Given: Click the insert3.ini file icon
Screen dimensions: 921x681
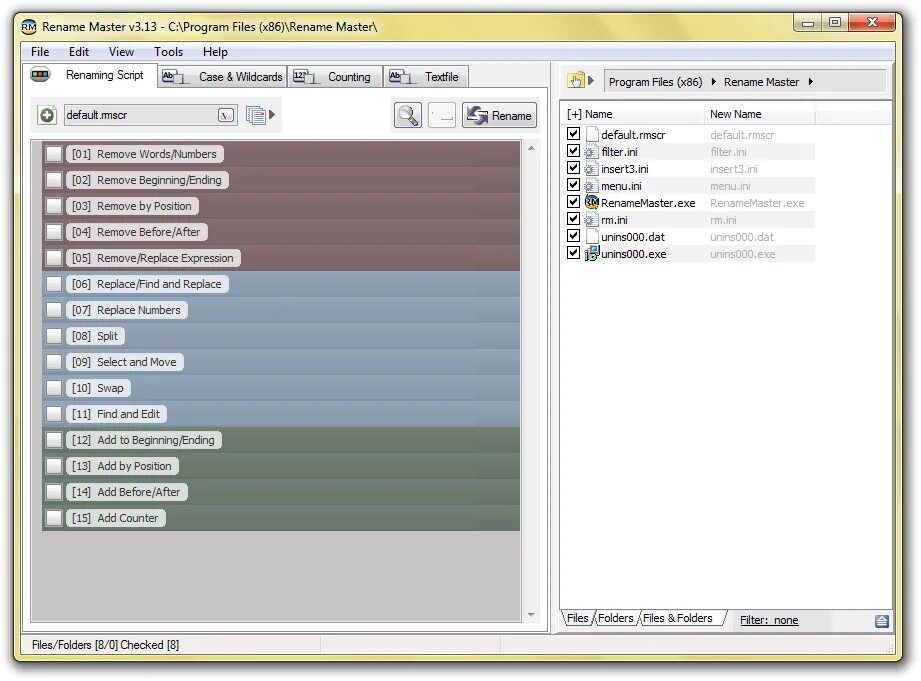Looking at the screenshot, I should (591, 169).
